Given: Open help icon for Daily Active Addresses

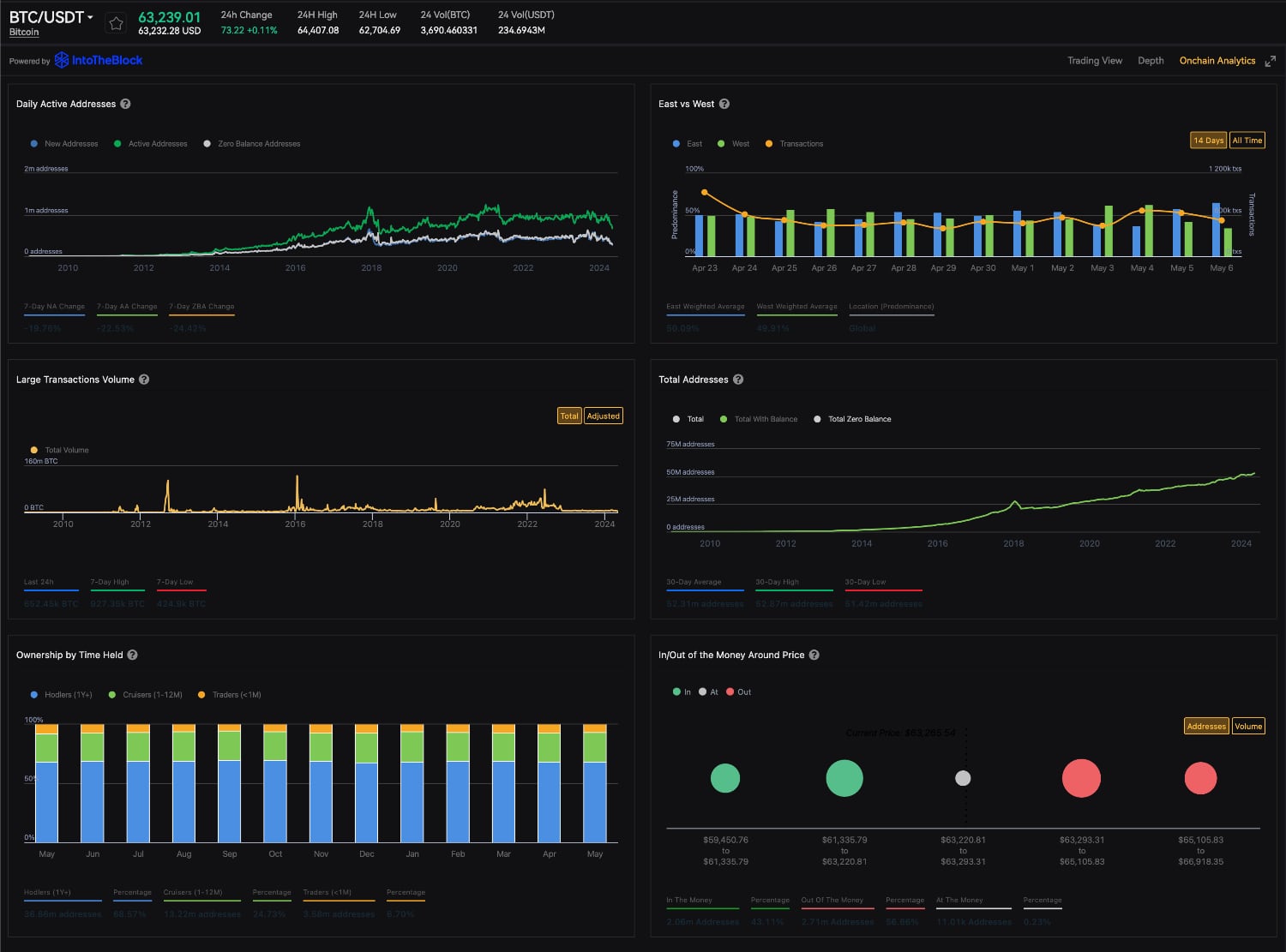Looking at the screenshot, I should [125, 104].
